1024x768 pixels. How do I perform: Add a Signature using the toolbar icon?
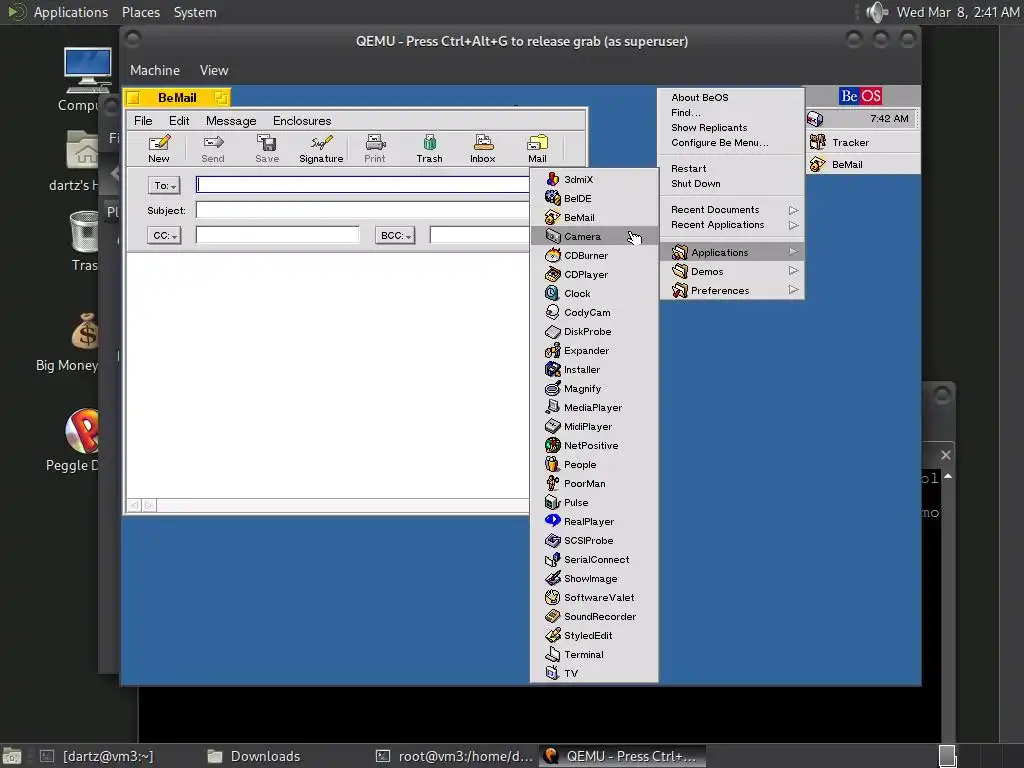point(321,148)
